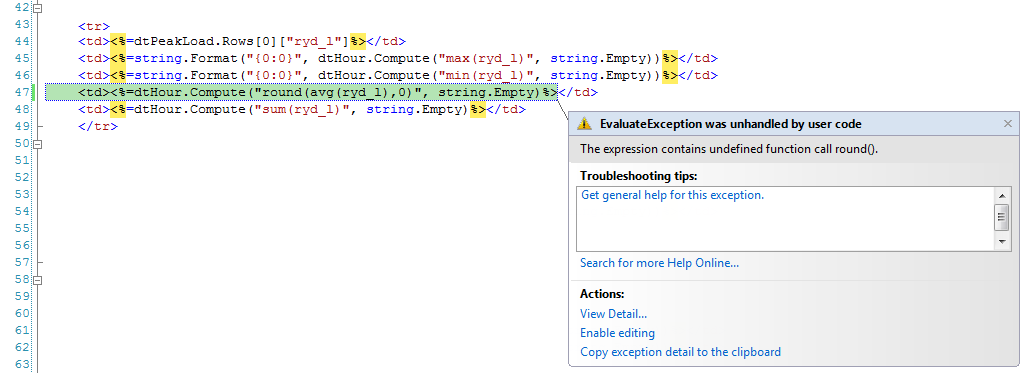Click the 'Troubleshooting tips:' heading
1025x373 pixels.
[639, 176]
